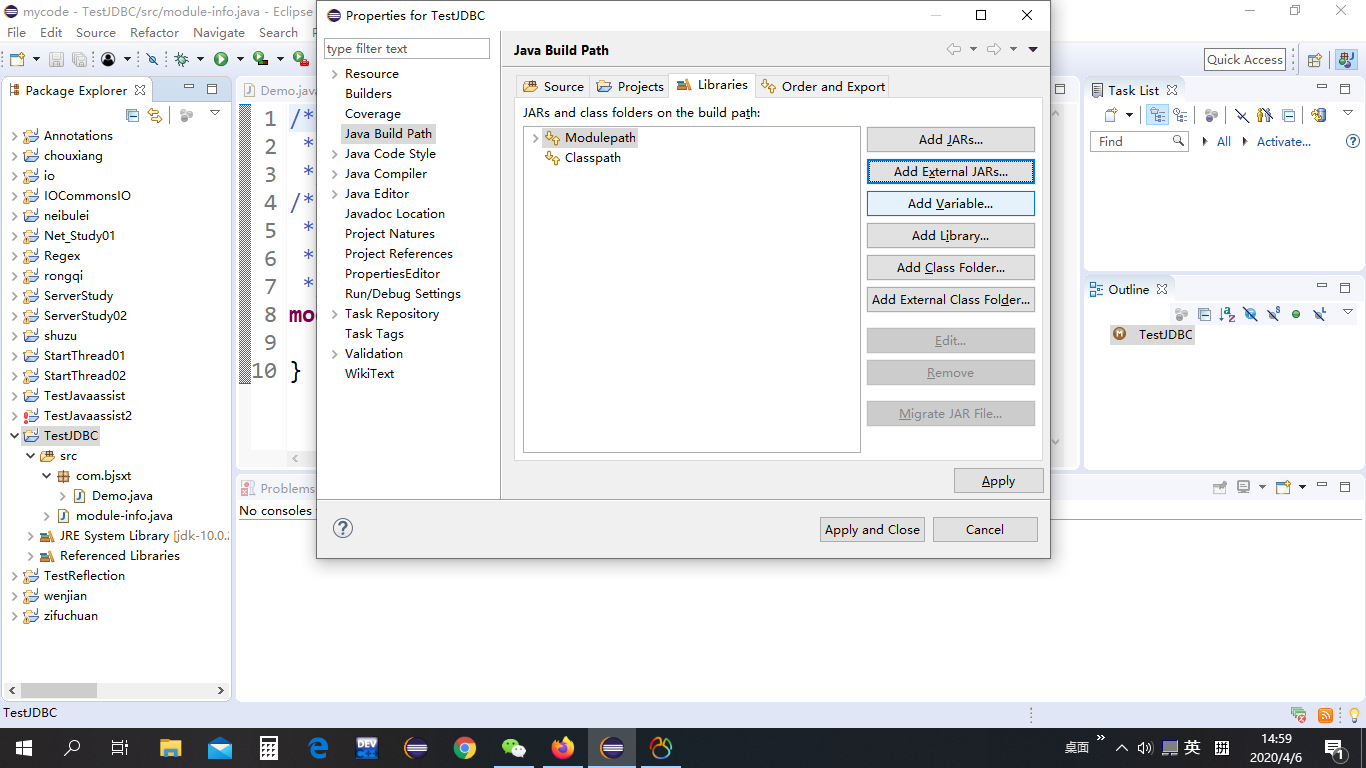
Task: Select the Java perspective icon
Action: [1346, 60]
